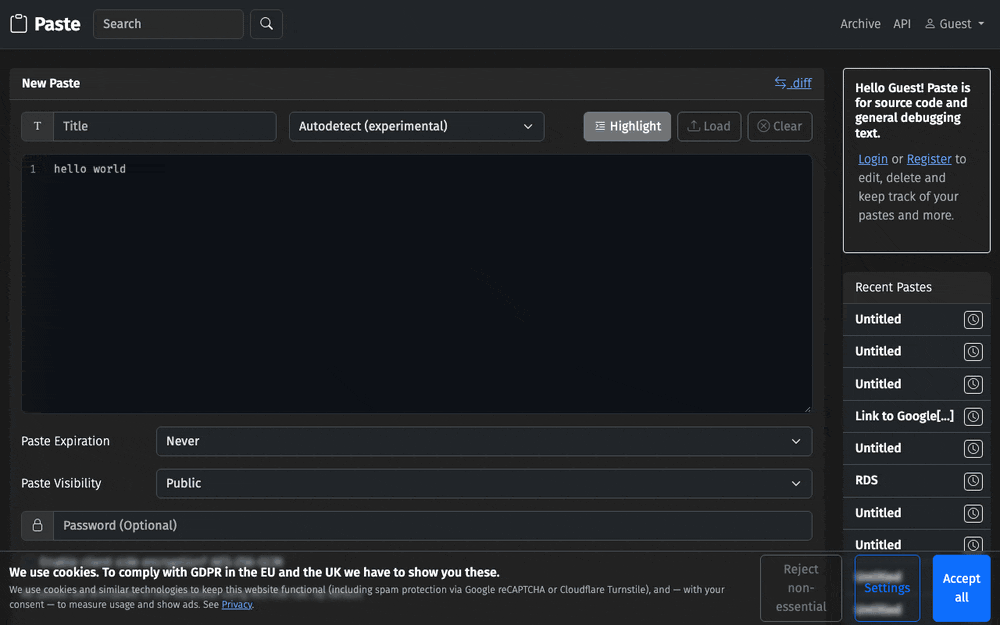1000x625 pixels.
Task: Open the Link to Google[...] recent paste
Action: (904, 416)
